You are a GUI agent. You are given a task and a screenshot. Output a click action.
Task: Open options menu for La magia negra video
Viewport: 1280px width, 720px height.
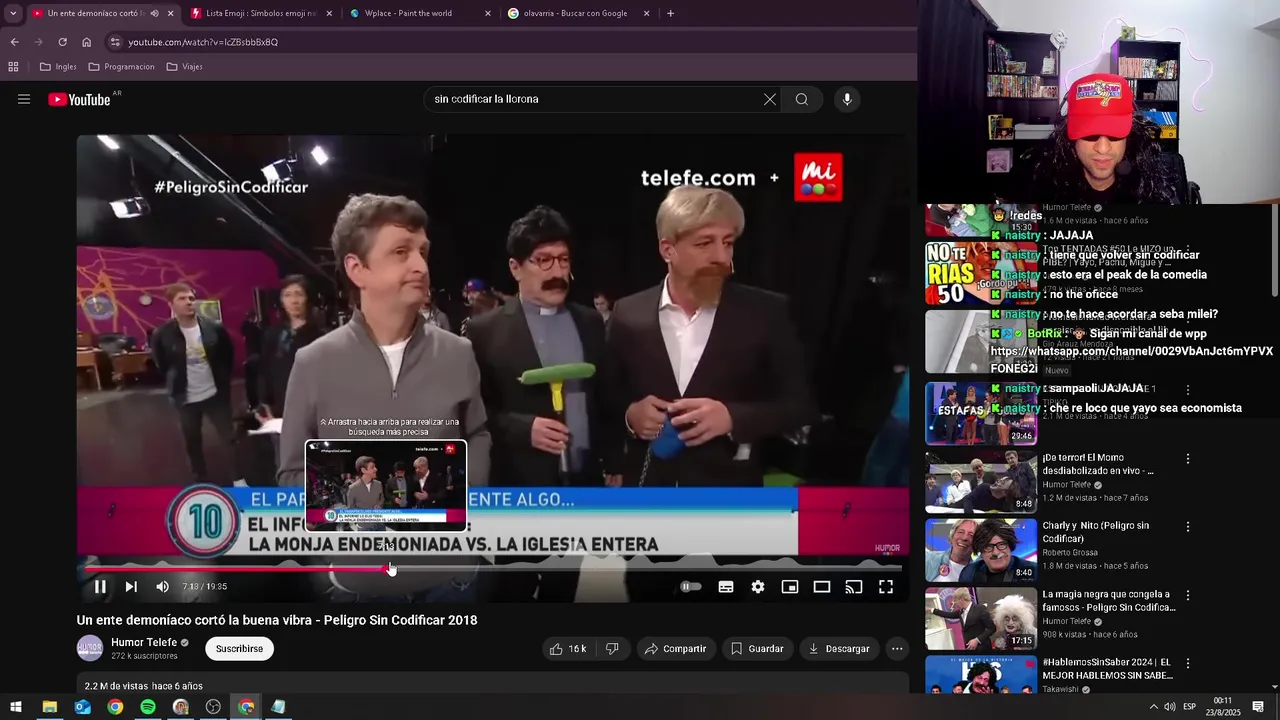[x=1188, y=595]
